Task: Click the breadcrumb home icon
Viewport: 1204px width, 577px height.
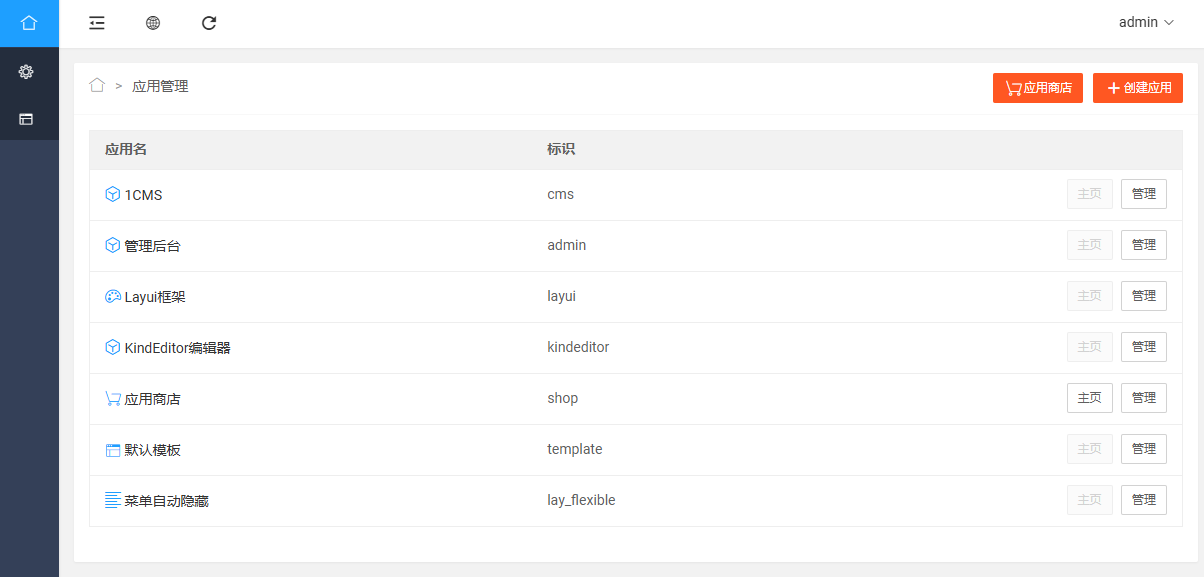Action: 97,86
